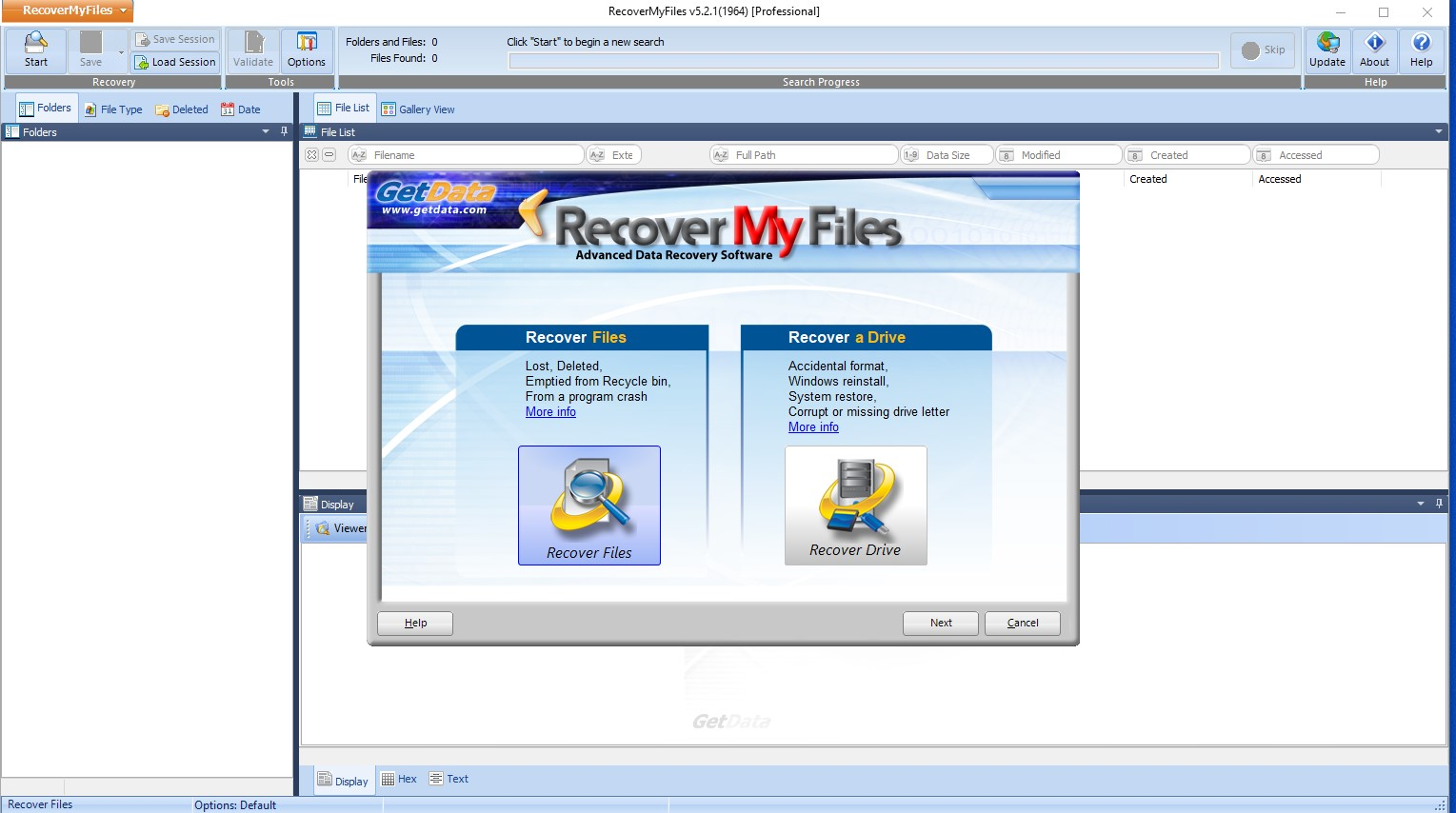Screen dimensions: 1456x813
Task: Click Load Session in the Recovery group
Action: (175, 62)
